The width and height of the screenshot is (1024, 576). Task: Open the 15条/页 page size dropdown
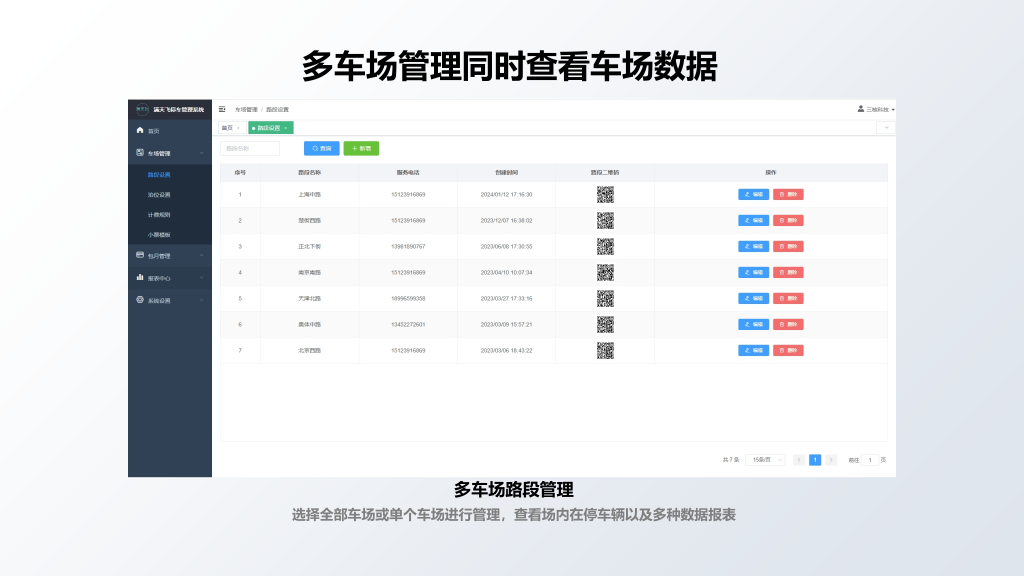pyautogui.click(x=765, y=460)
